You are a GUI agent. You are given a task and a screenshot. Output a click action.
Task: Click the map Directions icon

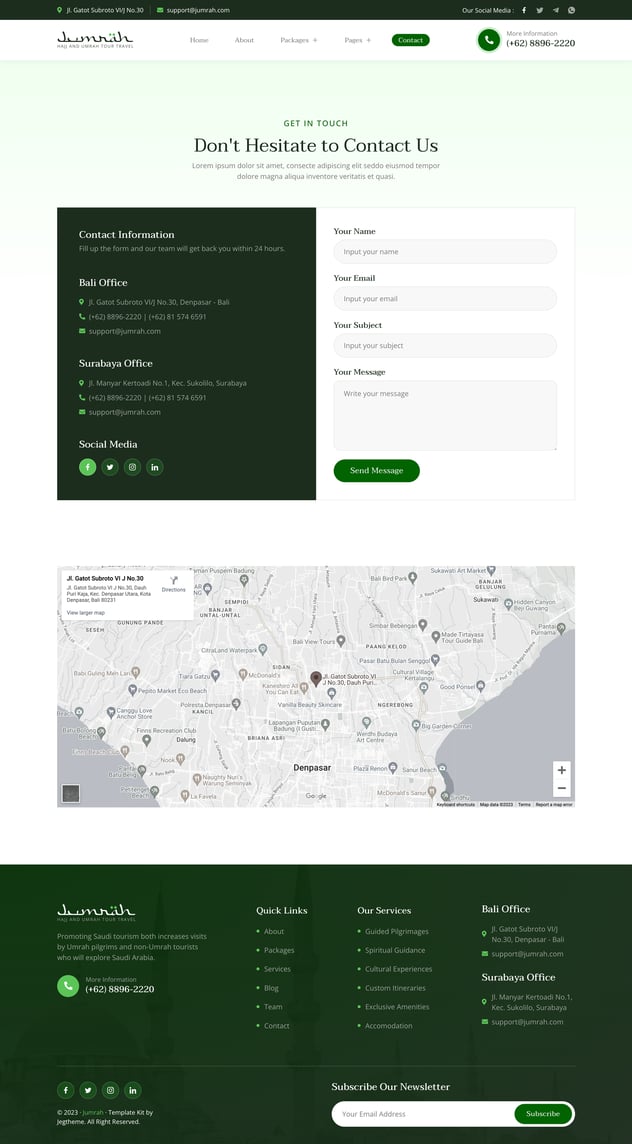pos(173,583)
